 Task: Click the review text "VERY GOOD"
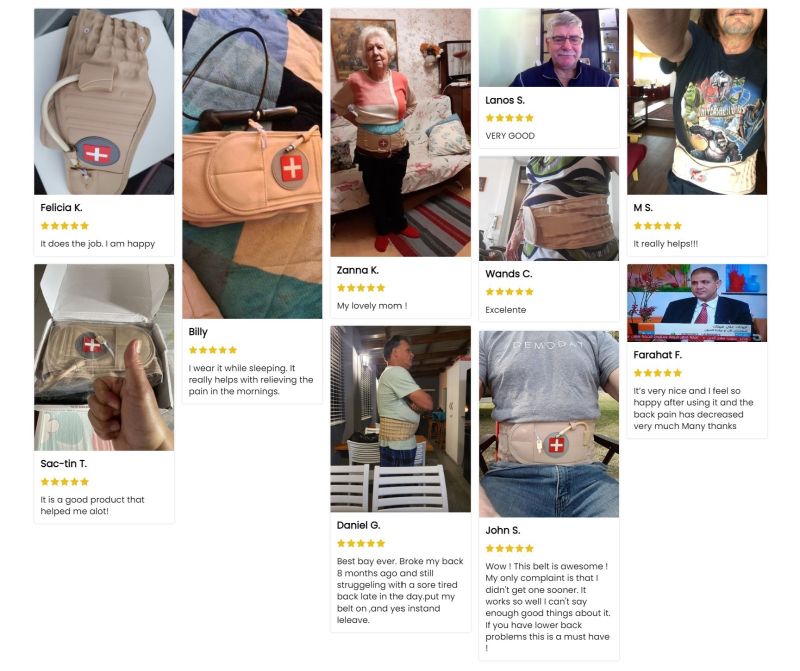(x=510, y=136)
